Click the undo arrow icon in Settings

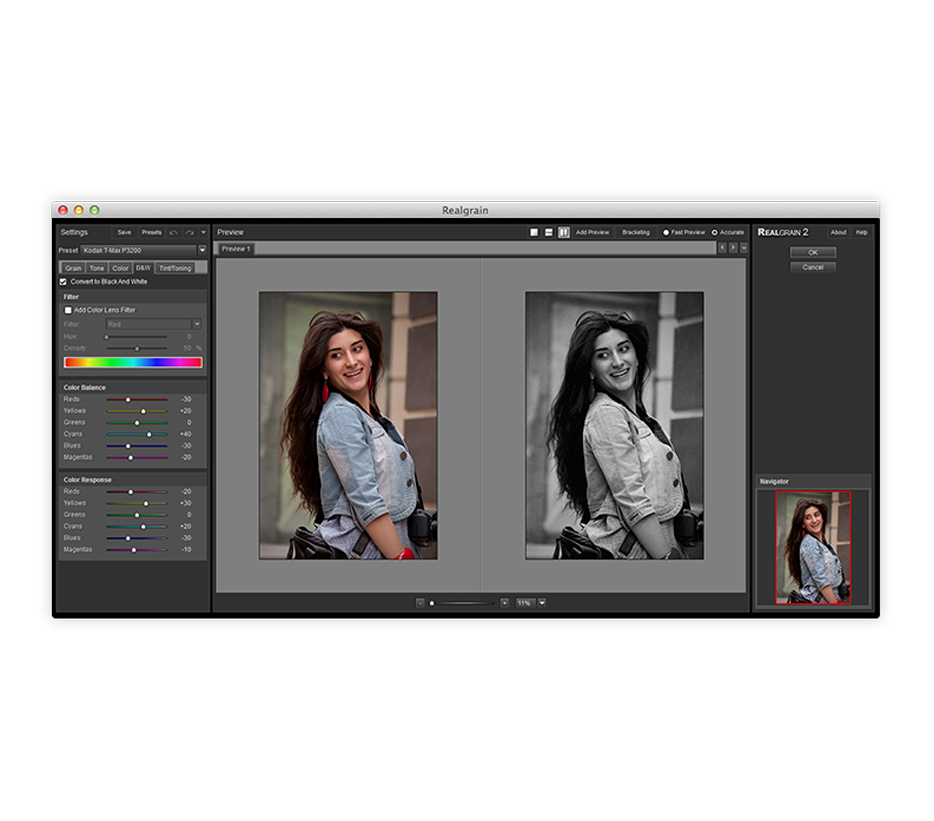[x=174, y=232]
